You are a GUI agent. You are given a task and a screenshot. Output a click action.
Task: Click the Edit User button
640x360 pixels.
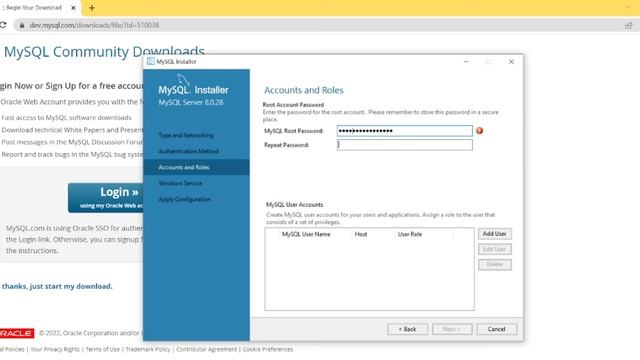pos(495,249)
